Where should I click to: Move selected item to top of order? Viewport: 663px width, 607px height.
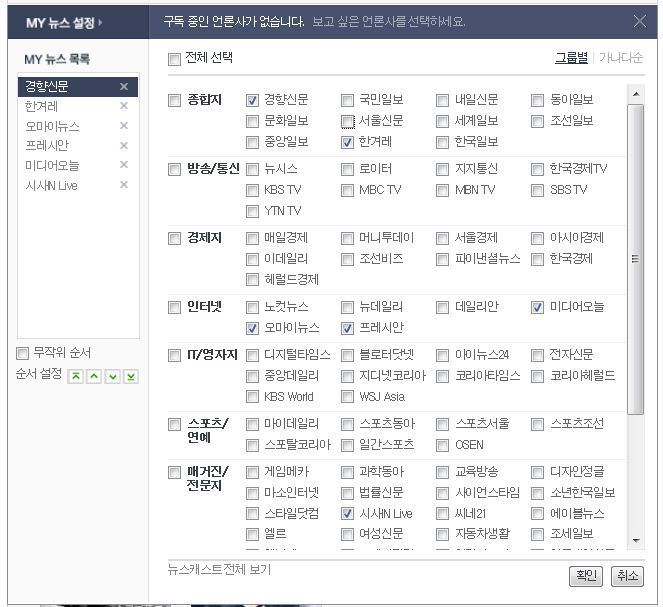(75, 376)
